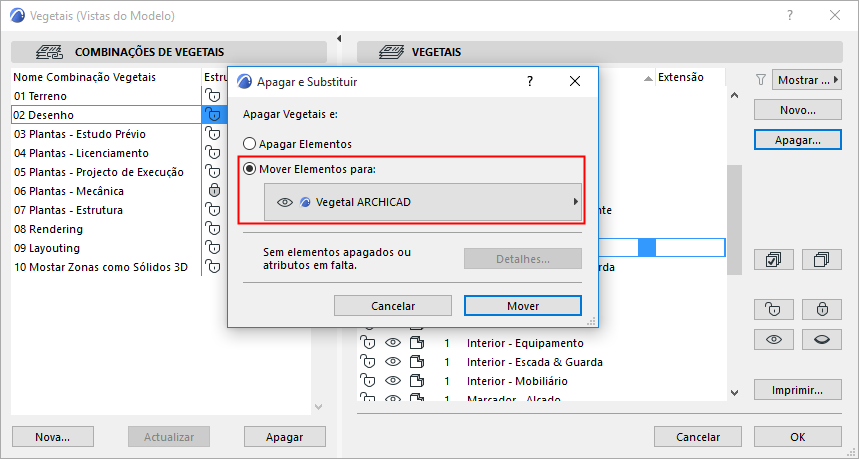This screenshot has height=459, width=859.
Task: Click the Select All layers icon
Action: (774, 259)
